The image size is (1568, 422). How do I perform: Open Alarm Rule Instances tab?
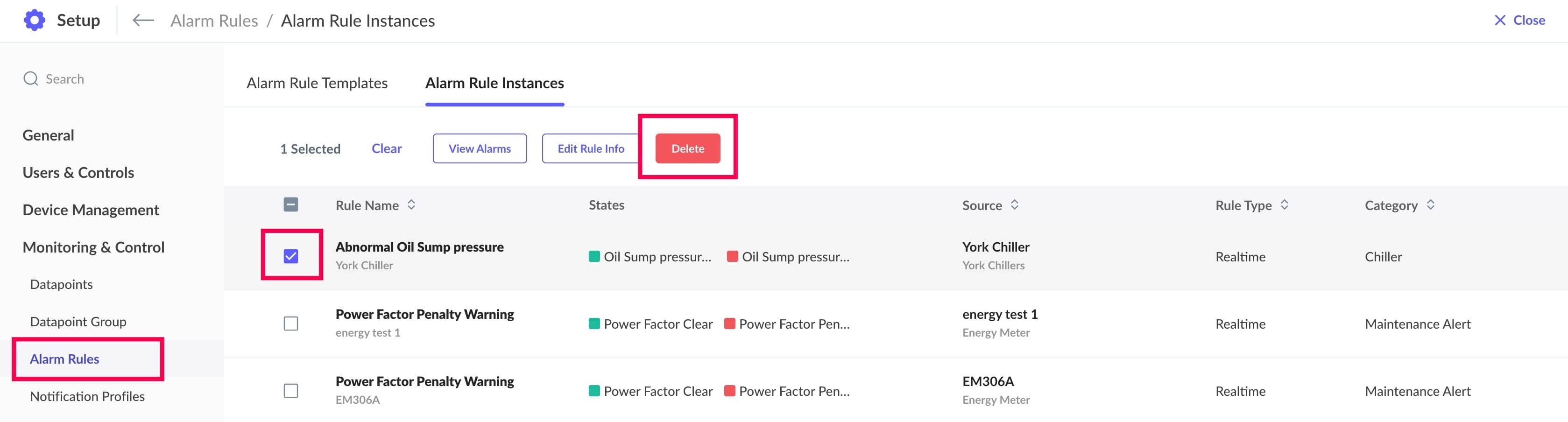coord(494,83)
